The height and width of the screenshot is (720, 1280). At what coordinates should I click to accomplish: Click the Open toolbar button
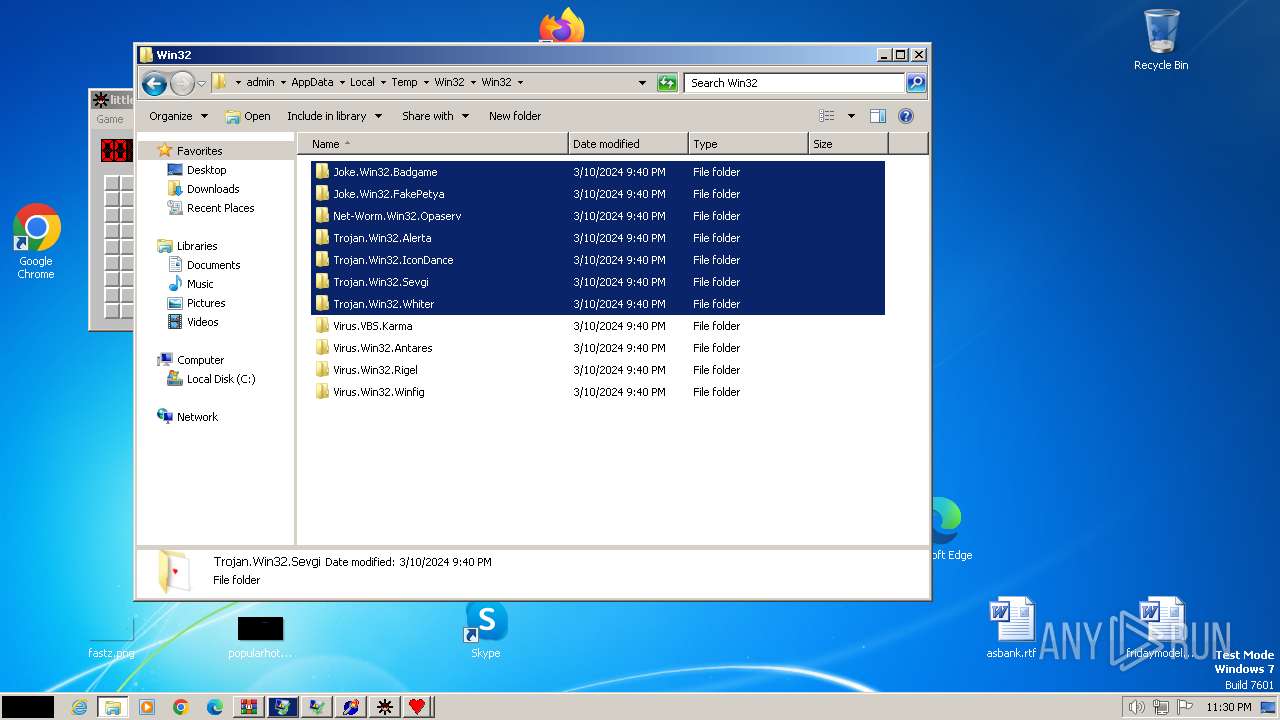pyautogui.click(x=248, y=116)
